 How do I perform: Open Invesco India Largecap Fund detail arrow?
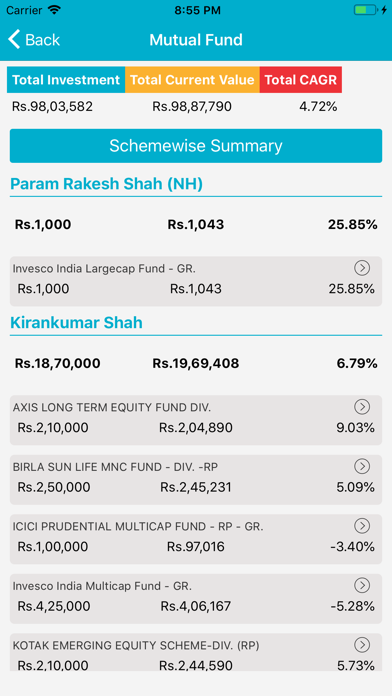coord(362,268)
